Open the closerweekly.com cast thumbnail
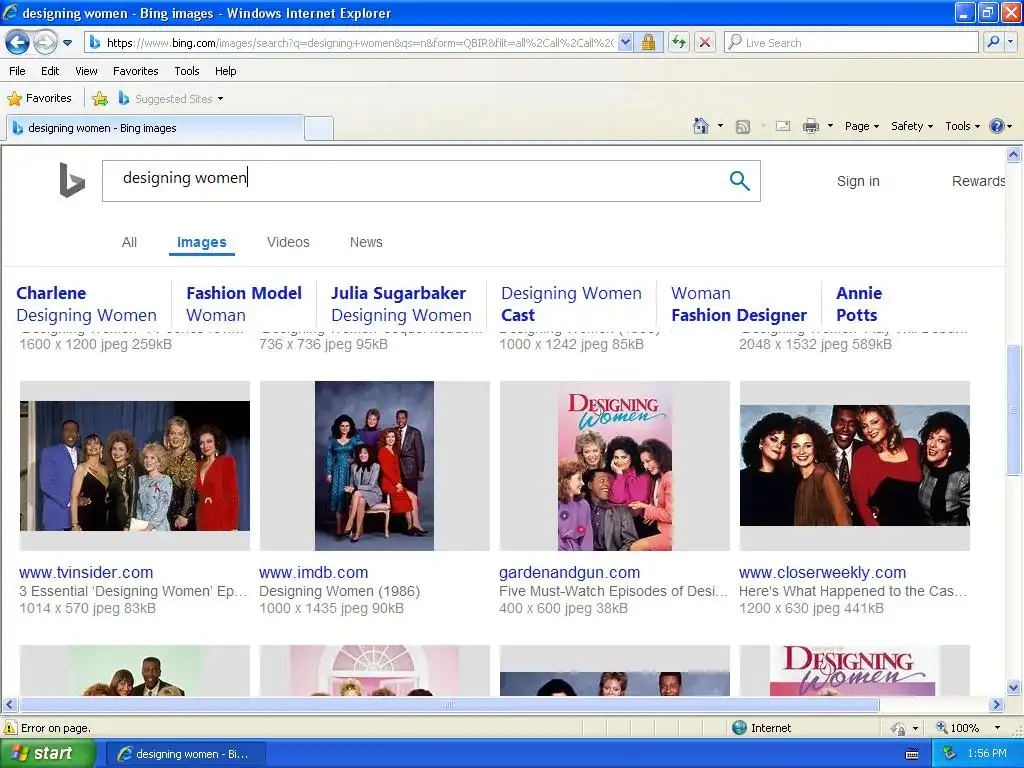Screen dimensions: 1024x768 pos(854,466)
